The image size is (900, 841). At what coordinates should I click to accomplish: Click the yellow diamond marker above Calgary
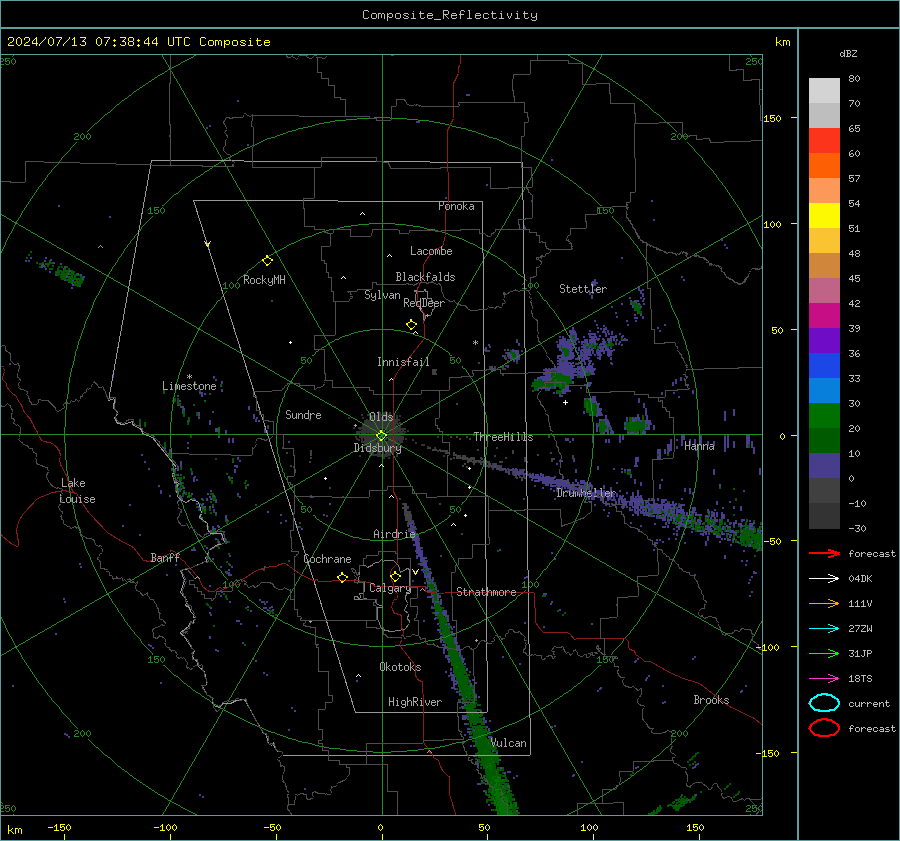coord(395,576)
